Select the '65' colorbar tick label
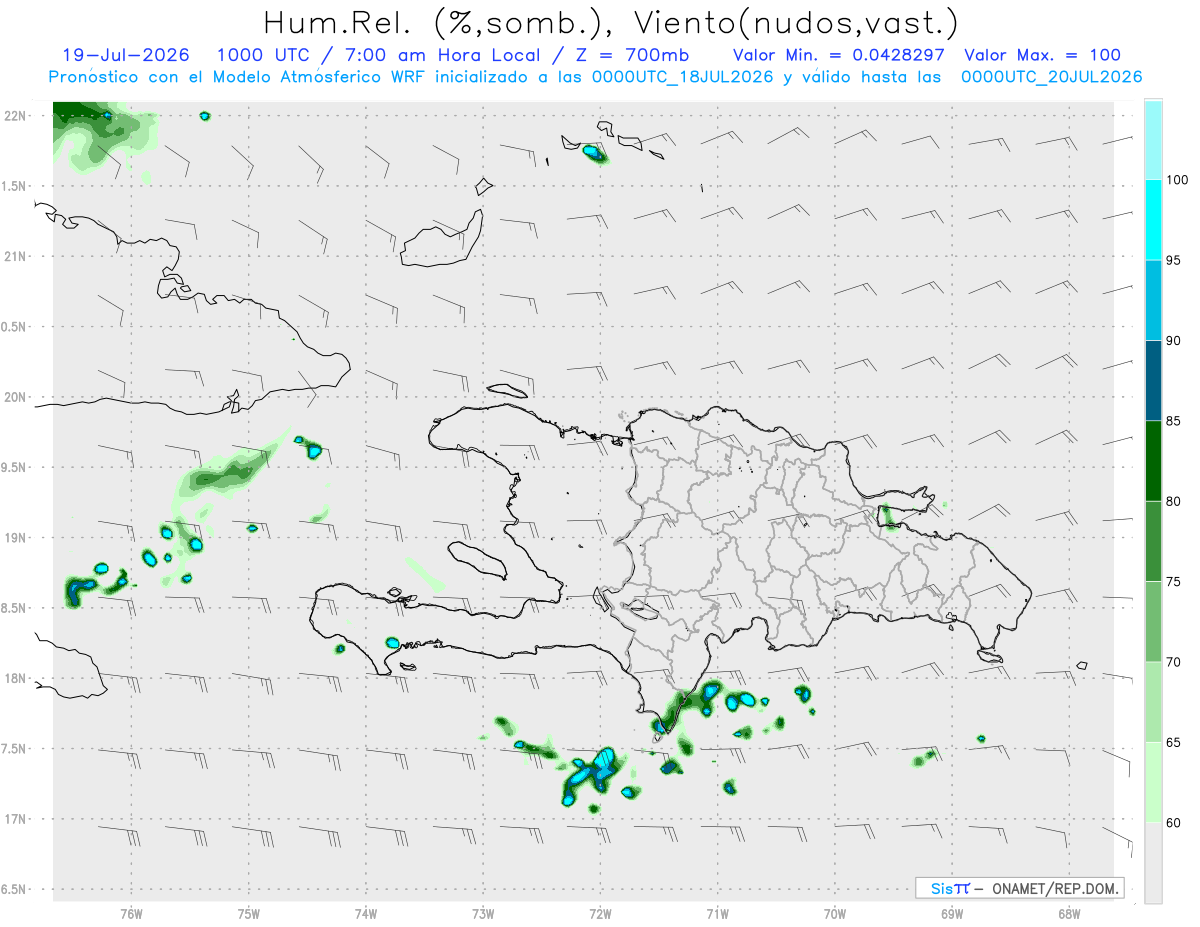This screenshot has width=1200, height=927. coord(1174,742)
